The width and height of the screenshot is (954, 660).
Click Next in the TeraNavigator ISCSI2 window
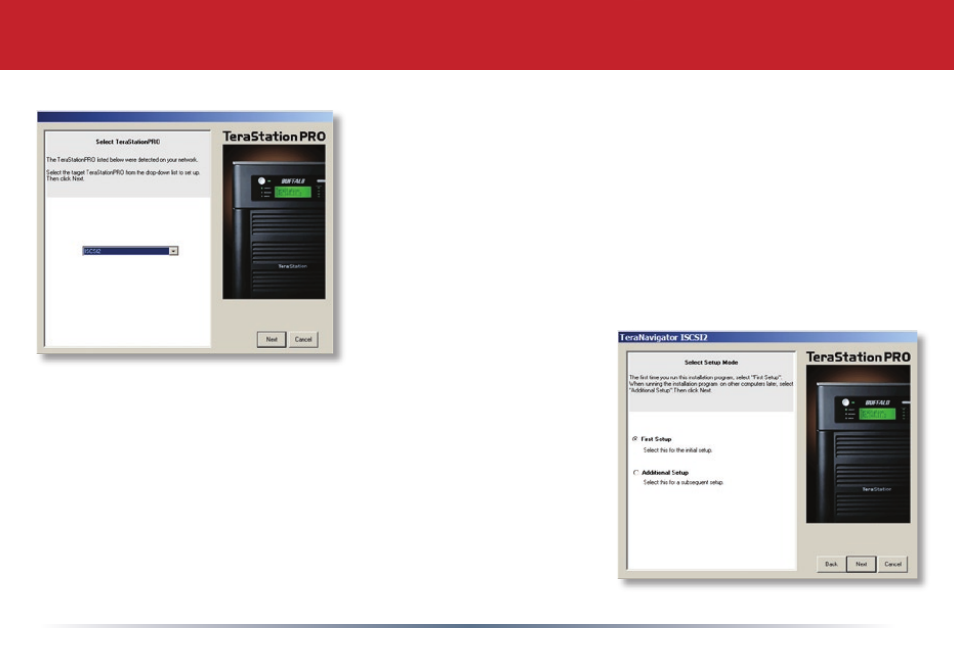click(861, 564)
